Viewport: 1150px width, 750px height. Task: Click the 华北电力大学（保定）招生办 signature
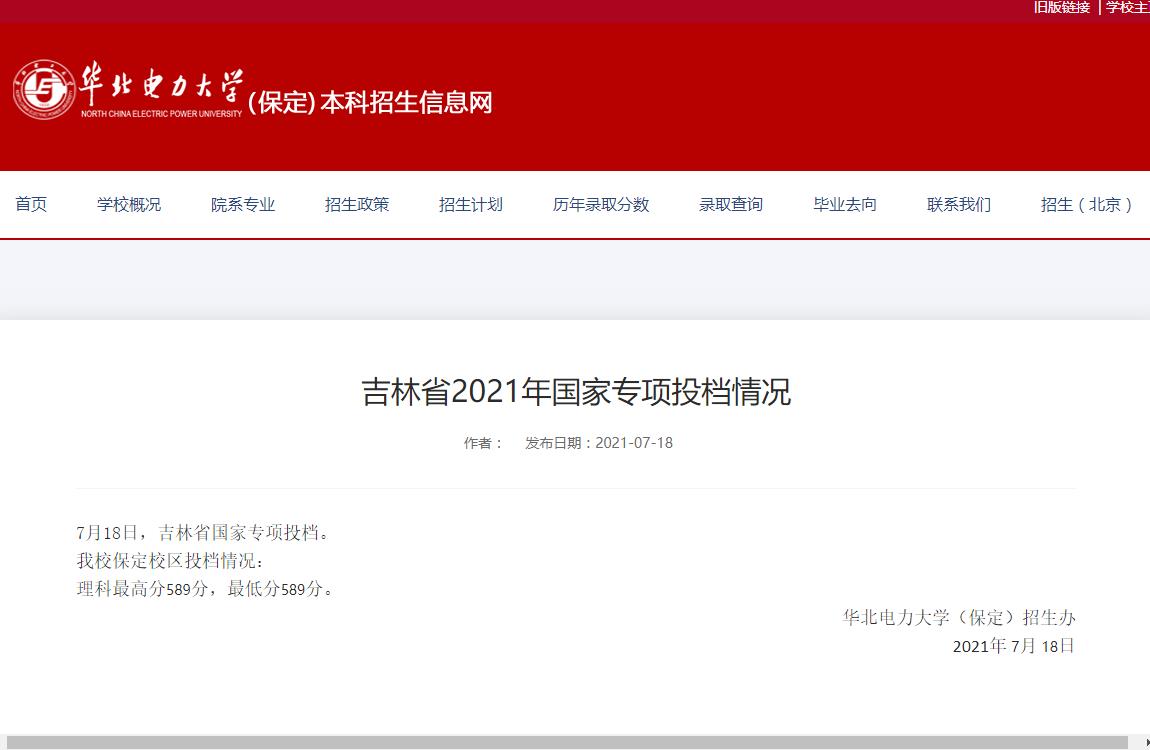coord(959,617)
